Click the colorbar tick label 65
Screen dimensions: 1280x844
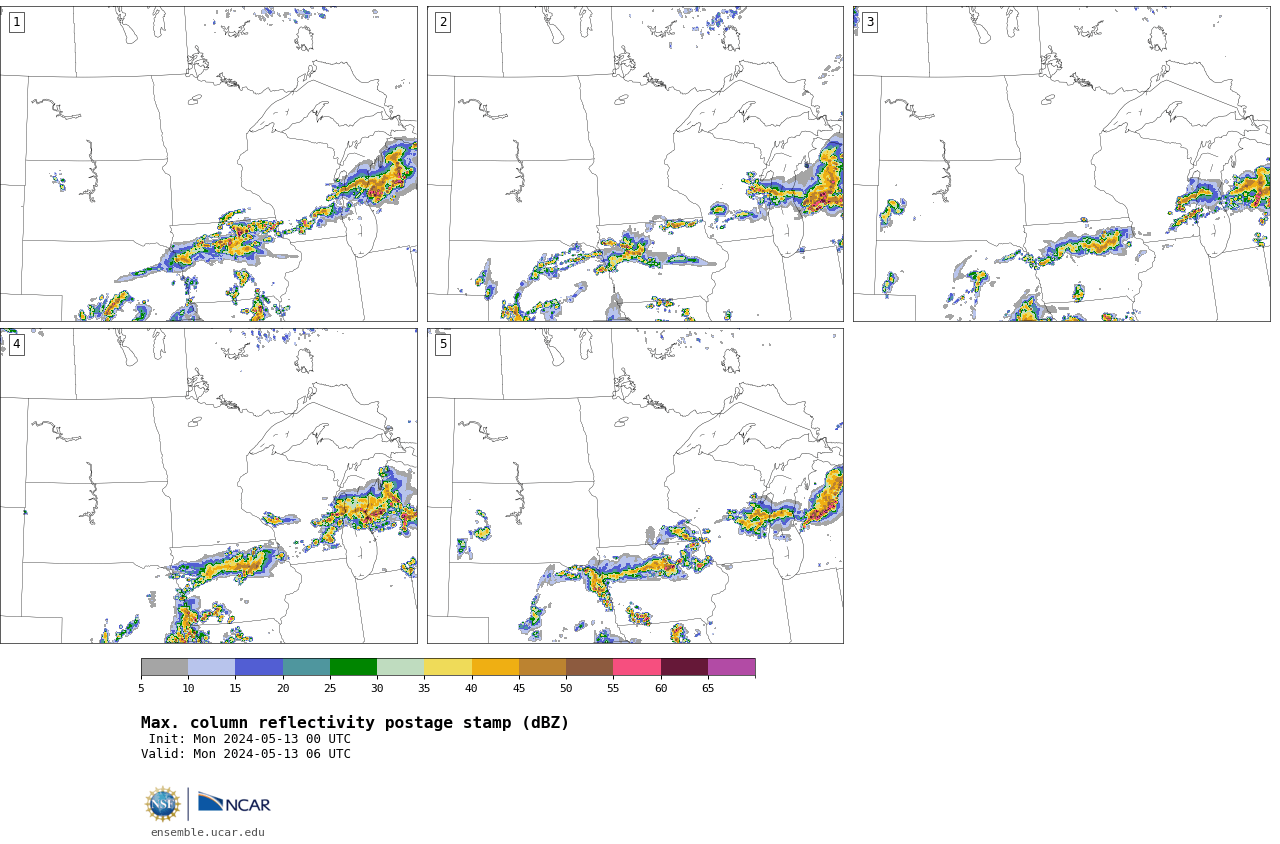[708, 688]
